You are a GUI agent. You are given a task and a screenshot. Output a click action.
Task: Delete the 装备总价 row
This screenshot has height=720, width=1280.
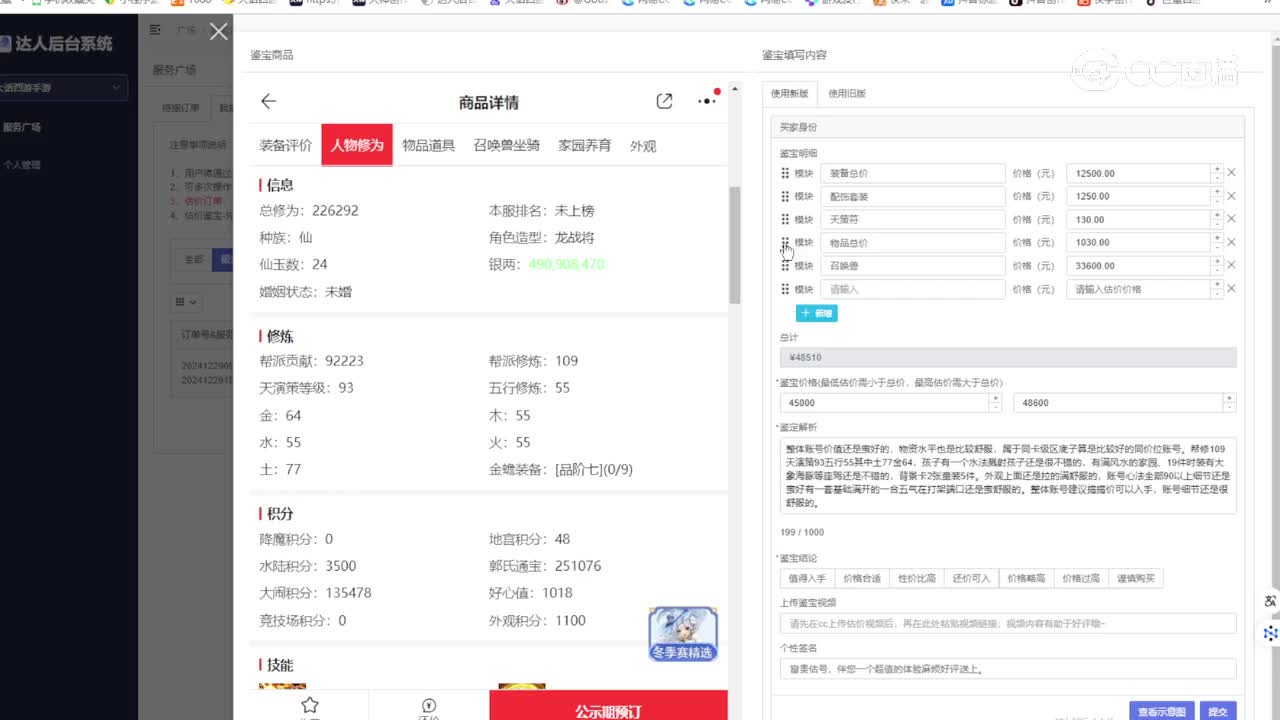(x=1231, y=173)
